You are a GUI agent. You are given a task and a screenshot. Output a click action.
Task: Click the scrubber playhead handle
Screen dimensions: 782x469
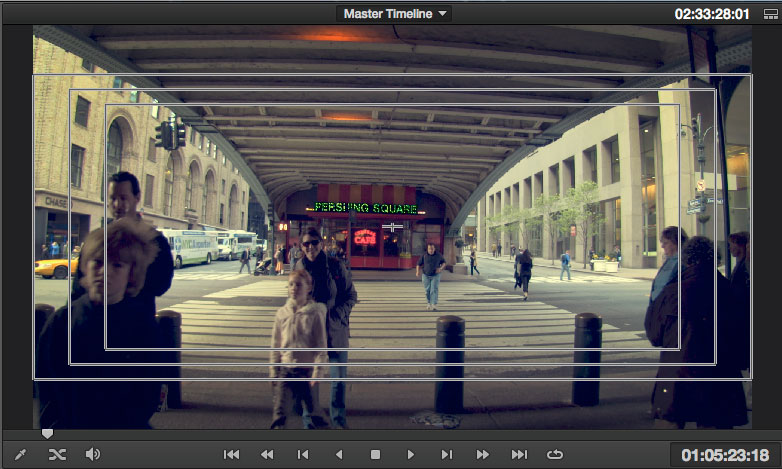coord(47,434)
